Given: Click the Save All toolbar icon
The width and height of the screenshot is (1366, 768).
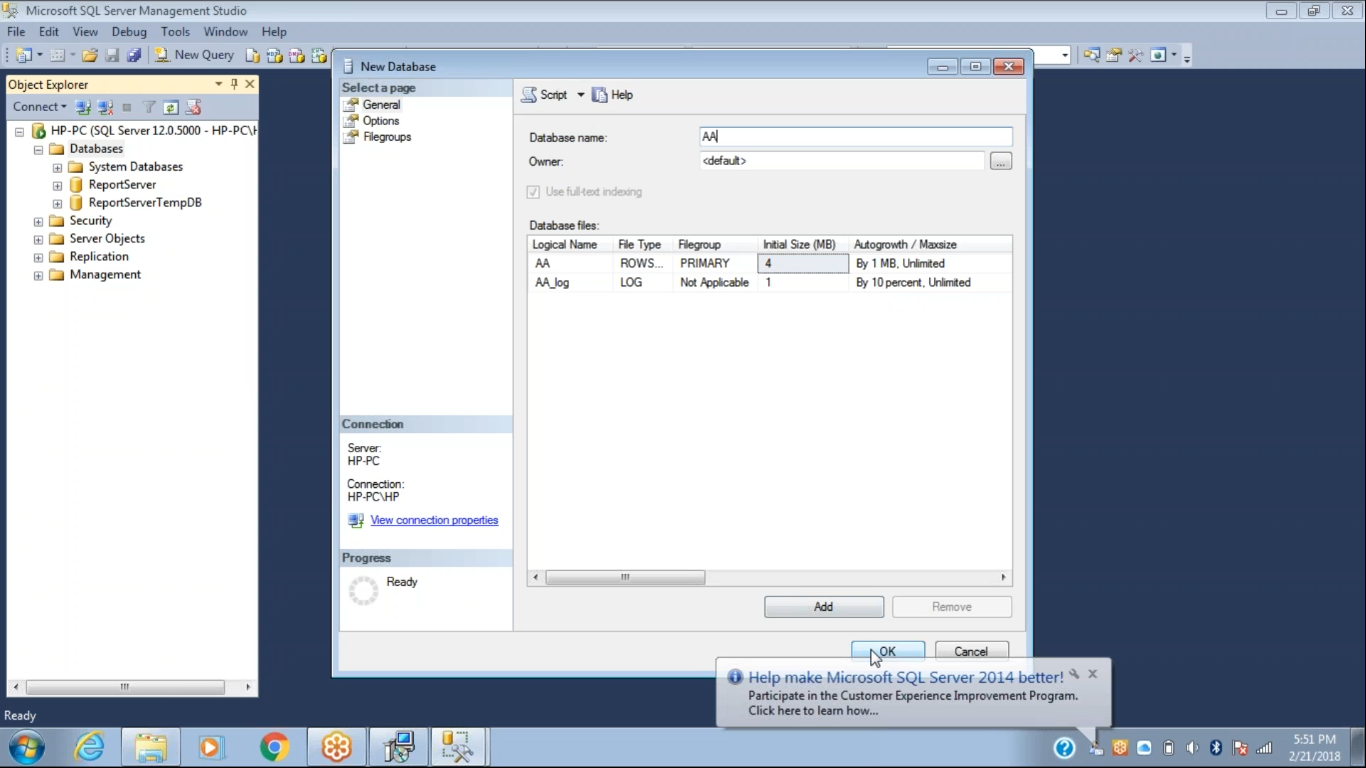Looking at the screenshot, I should pos(133,55).
